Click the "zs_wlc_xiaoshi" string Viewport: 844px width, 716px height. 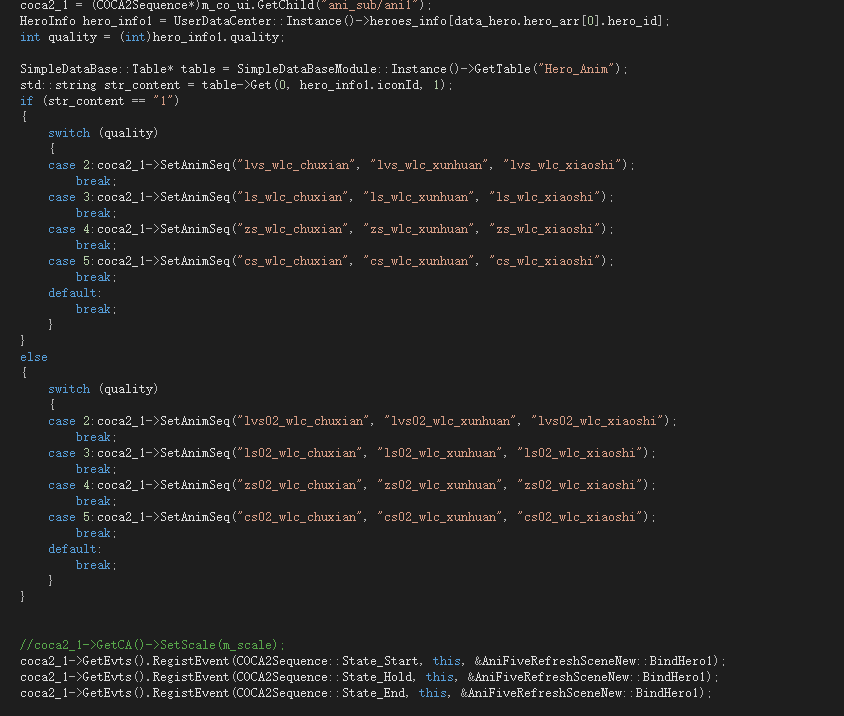point(544,229)
